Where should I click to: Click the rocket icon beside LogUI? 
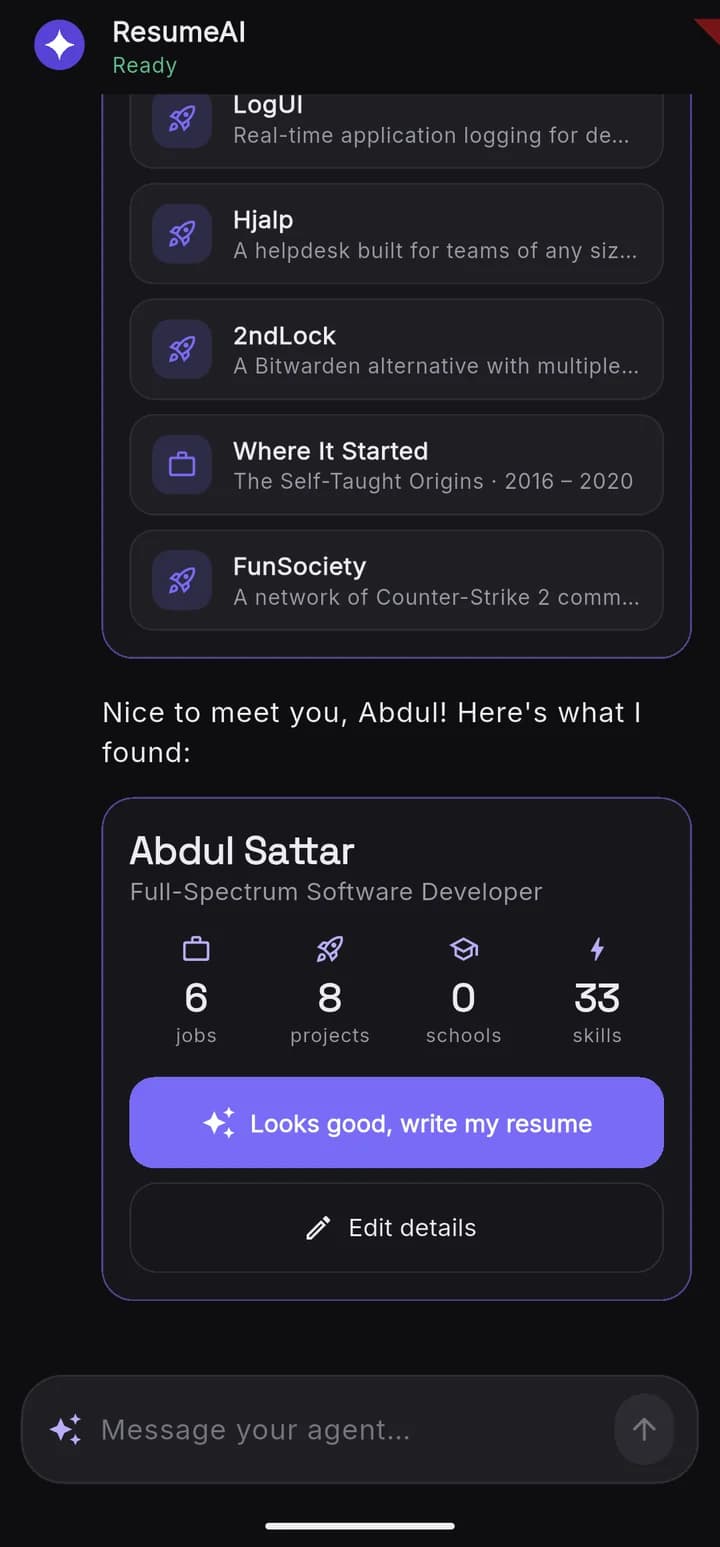point(182,120)
